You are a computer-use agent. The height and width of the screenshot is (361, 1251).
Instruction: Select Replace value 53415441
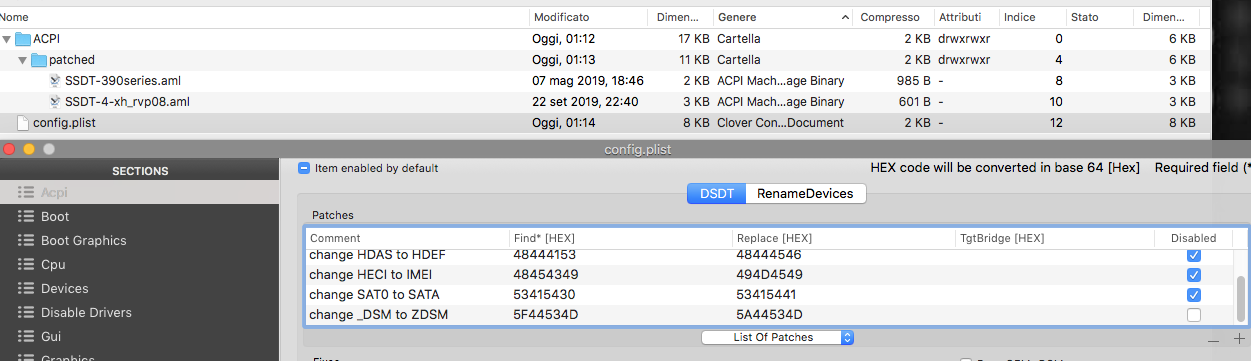pos(766,294)
